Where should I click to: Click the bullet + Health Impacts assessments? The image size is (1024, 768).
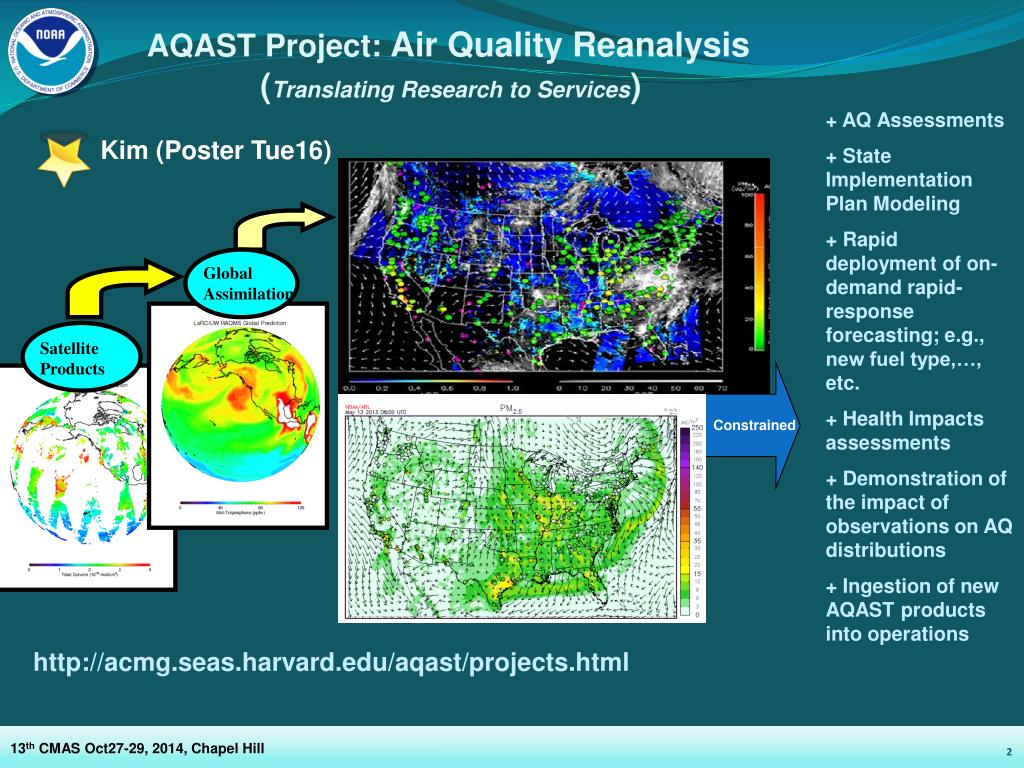click(x=904, y=430)
